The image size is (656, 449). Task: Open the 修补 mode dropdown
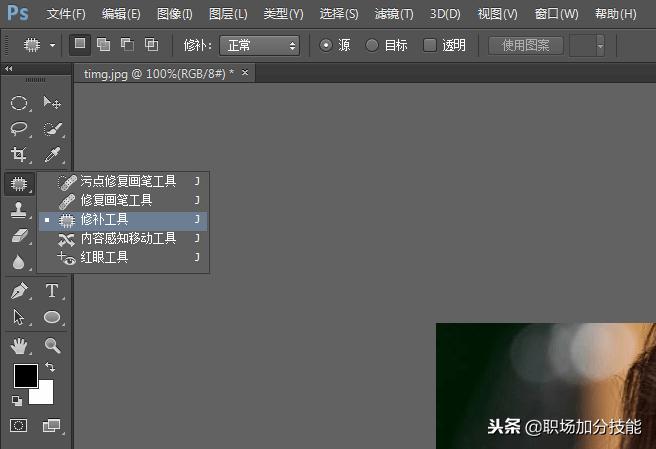[259, 45]
